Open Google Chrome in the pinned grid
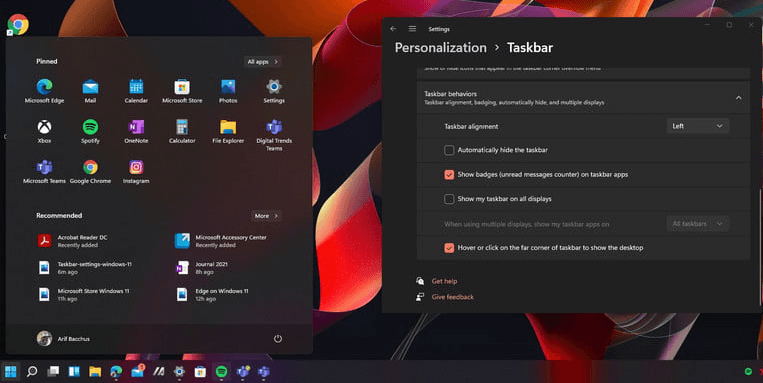763x383 pixels. tap(90, 172)
